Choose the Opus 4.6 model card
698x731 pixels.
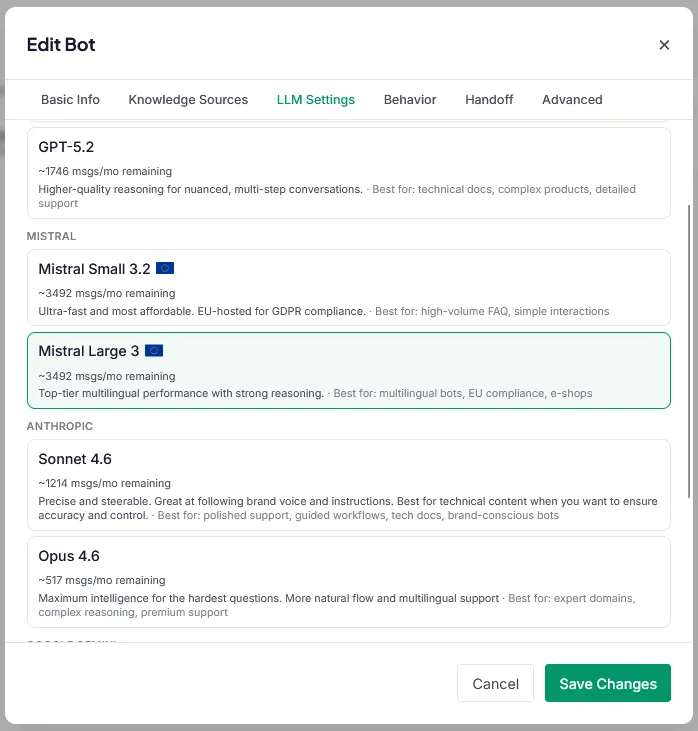(x=349, y=582)
